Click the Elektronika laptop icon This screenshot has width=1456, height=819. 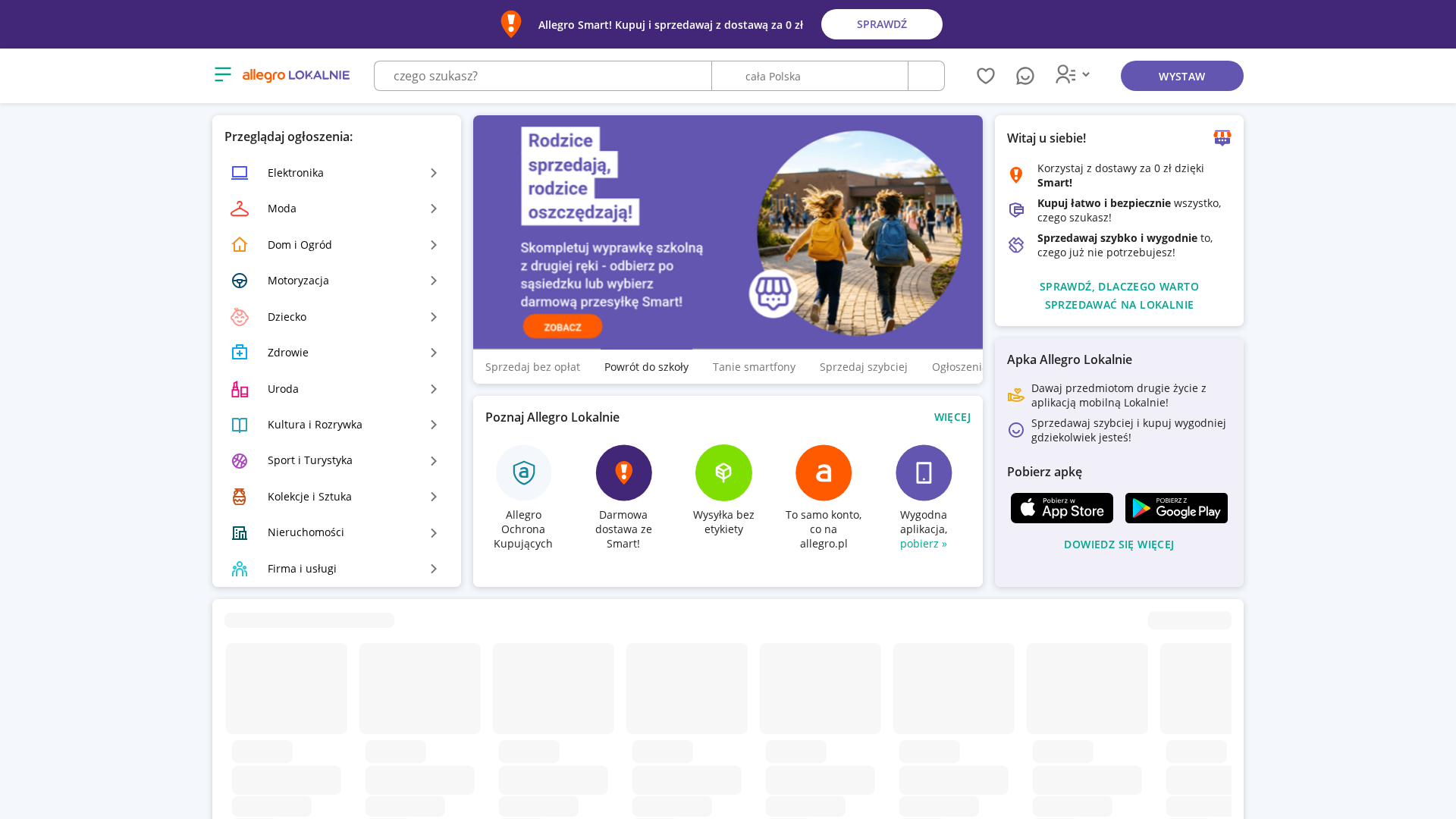(240, 173)
